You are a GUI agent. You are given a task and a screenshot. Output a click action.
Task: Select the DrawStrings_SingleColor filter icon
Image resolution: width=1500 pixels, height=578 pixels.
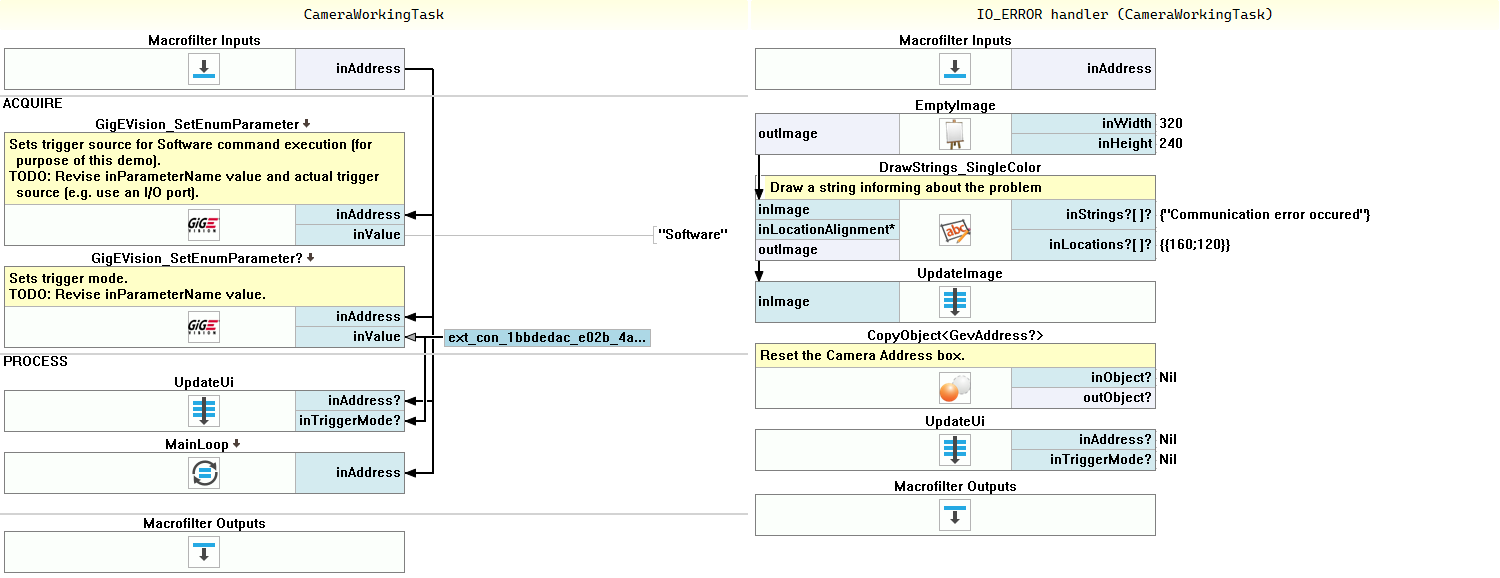tap(955, 230)
